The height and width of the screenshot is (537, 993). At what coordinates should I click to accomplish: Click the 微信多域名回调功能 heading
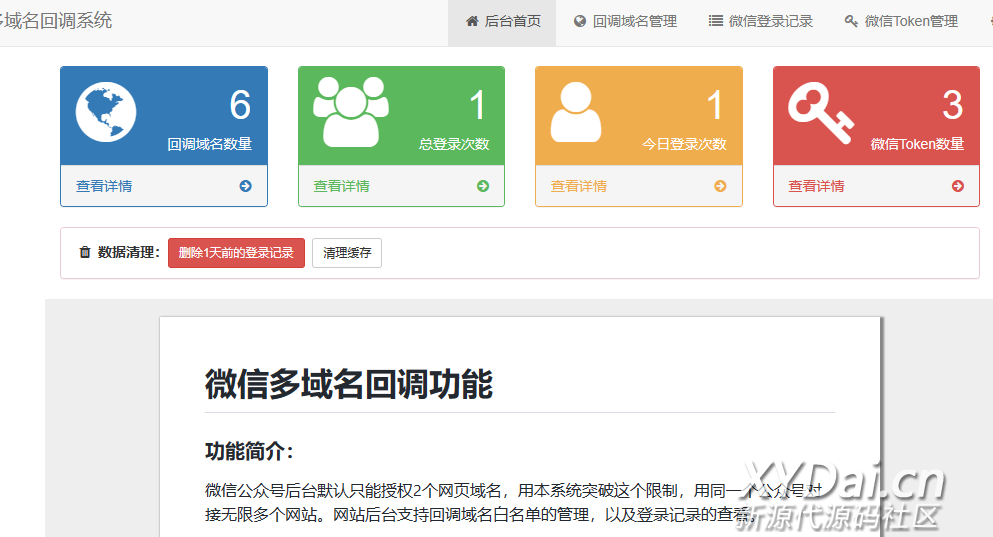point(349,384)
